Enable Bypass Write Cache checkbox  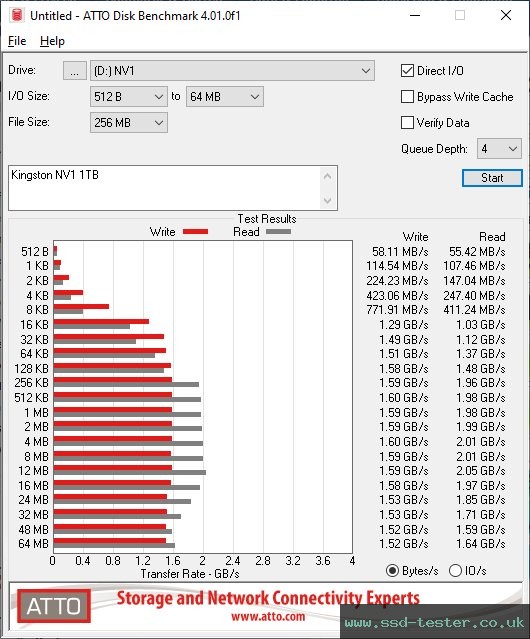407,97
